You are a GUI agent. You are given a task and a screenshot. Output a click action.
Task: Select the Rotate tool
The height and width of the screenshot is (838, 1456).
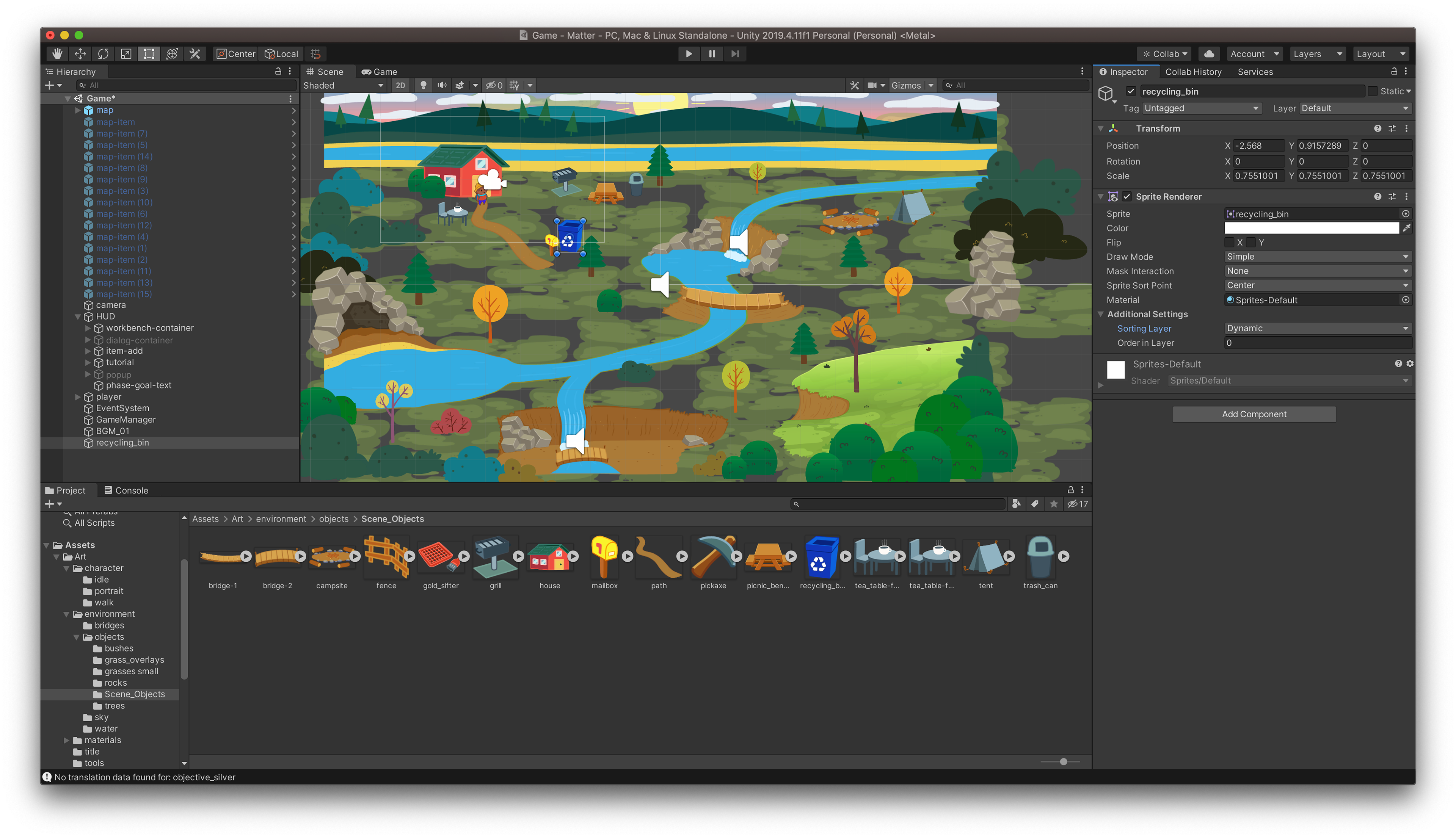click(103, 53)
